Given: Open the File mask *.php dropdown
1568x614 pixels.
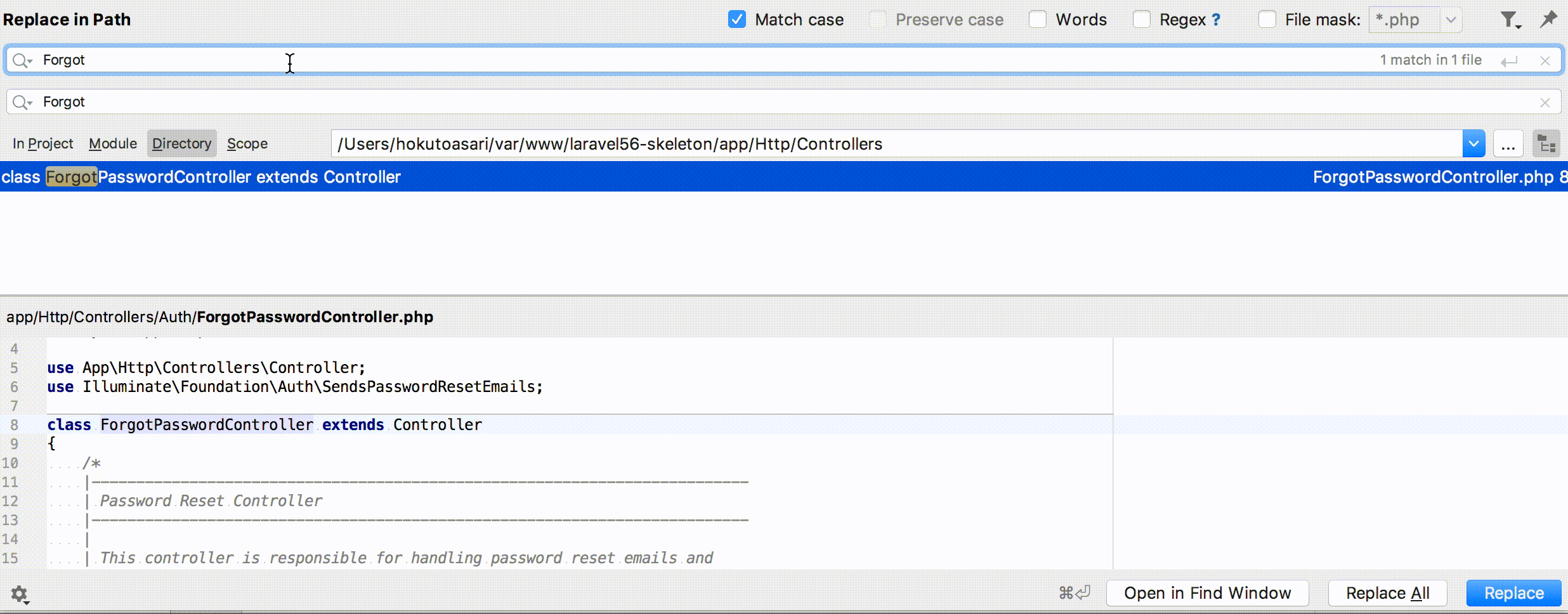Looking at the screenshot, I should click(x=1451, y=20).
